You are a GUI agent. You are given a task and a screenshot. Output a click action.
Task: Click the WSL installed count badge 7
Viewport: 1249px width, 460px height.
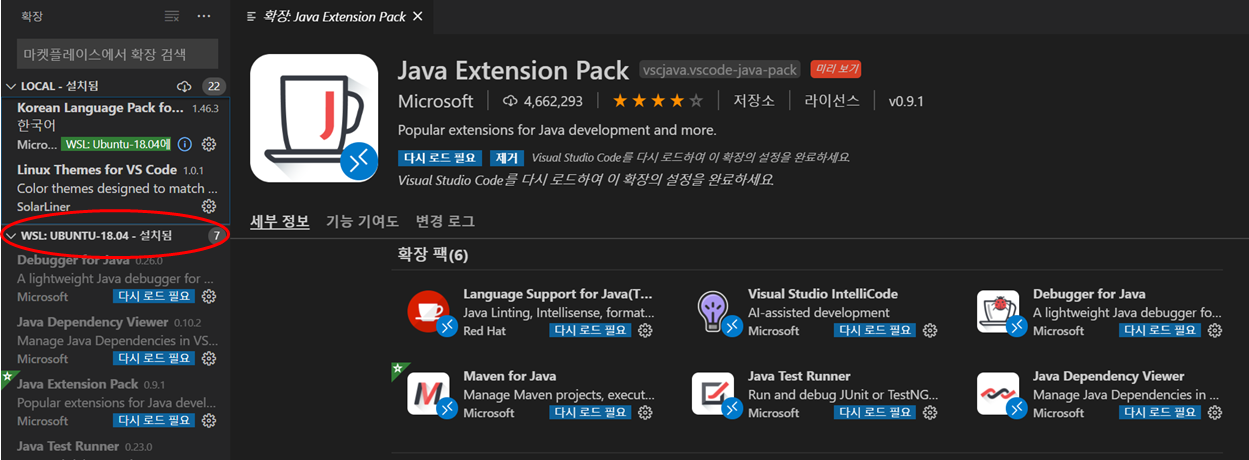coord(215,235)
